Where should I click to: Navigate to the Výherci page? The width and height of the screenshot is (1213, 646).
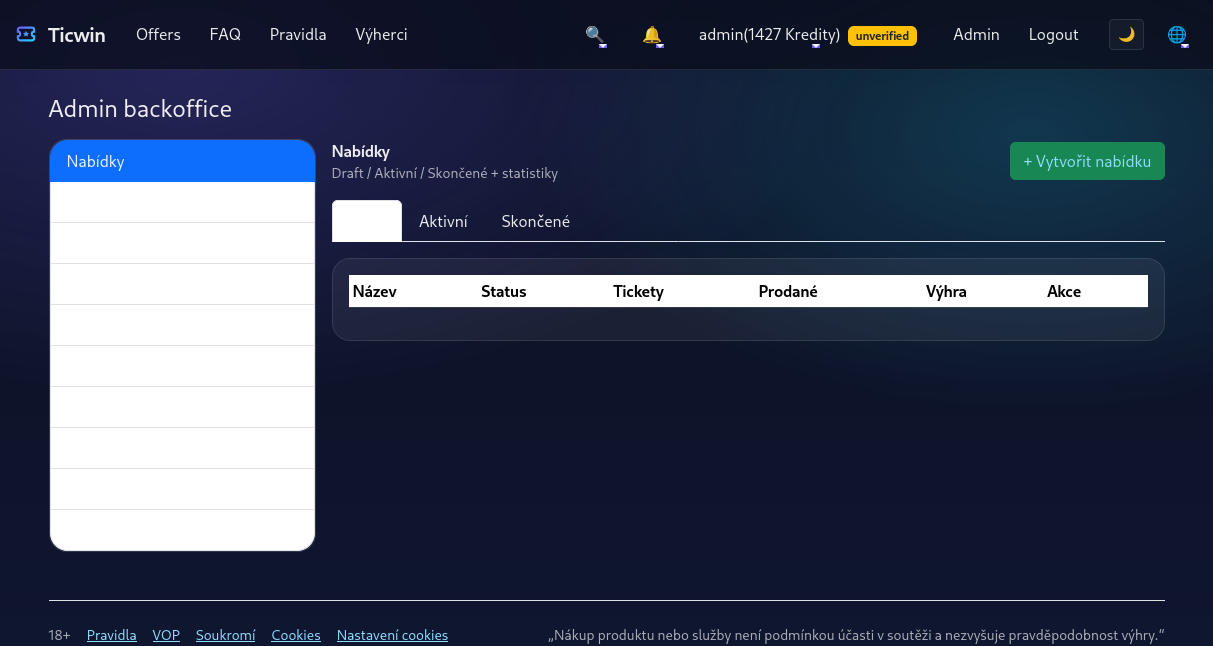381,35
